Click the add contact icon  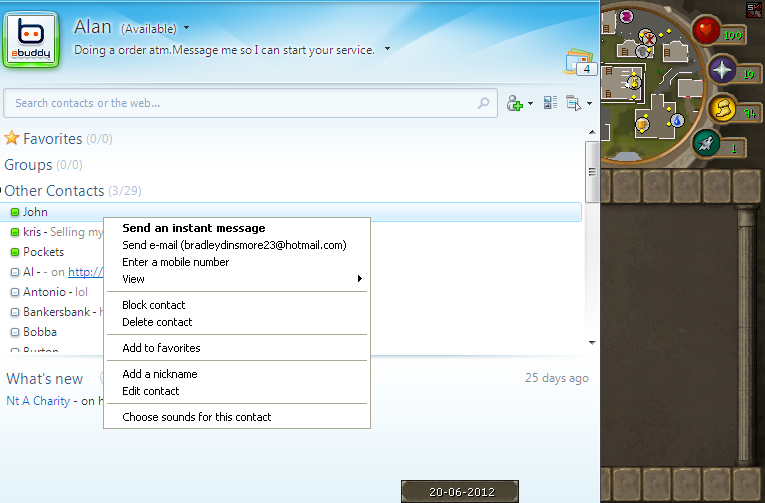[x=514, y=103]
